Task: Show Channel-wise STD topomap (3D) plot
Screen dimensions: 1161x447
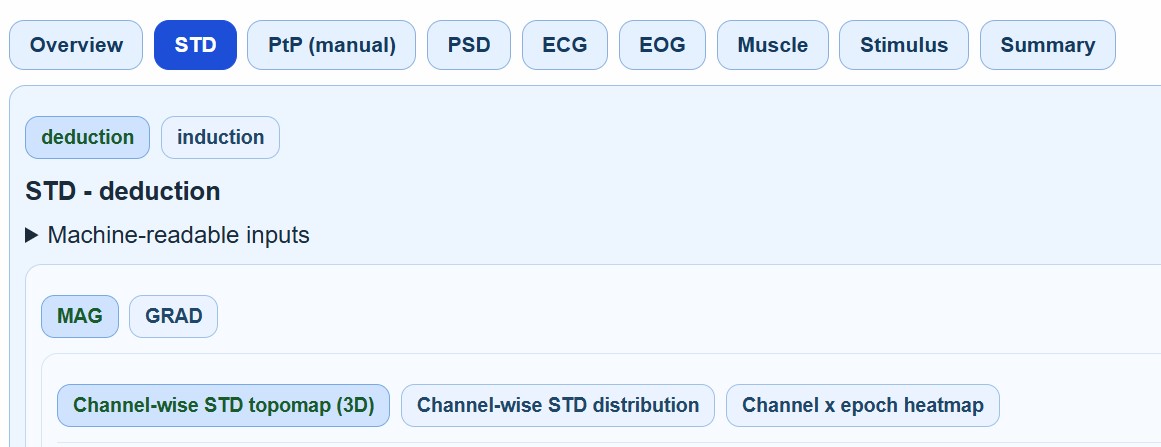Action: click(223, 405)
